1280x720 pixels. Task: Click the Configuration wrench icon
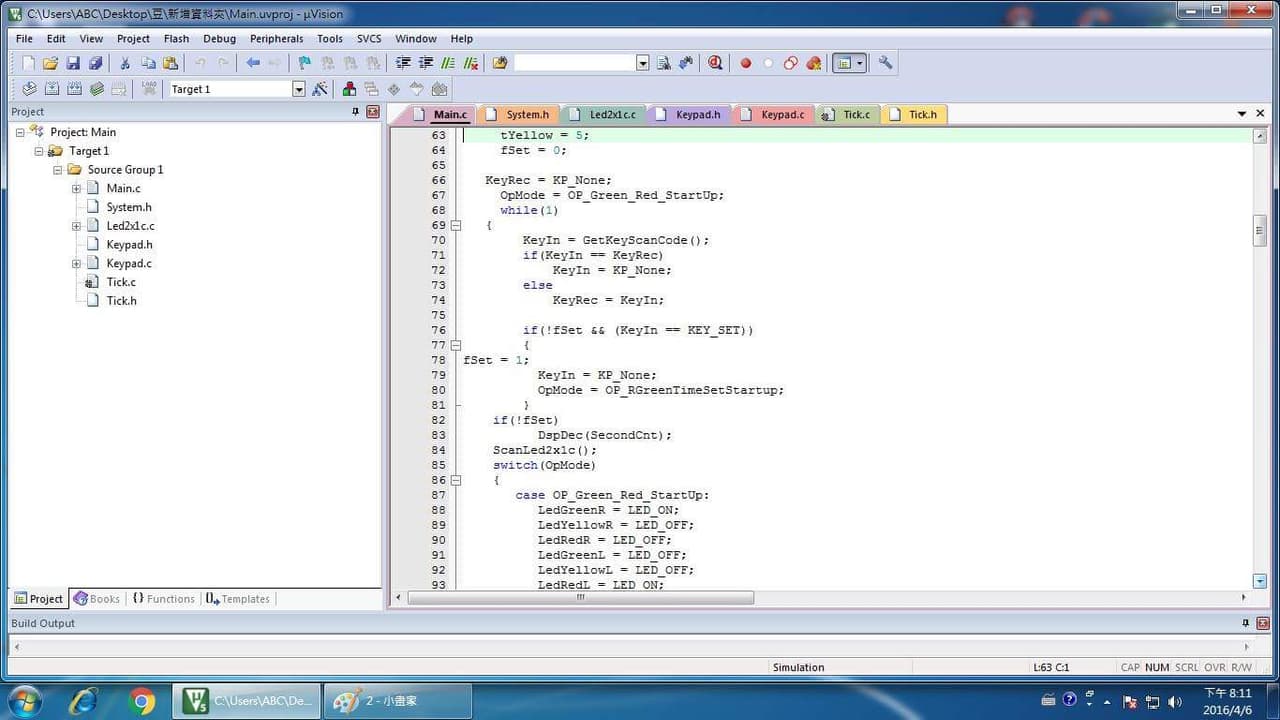click(x=886, y=62)
